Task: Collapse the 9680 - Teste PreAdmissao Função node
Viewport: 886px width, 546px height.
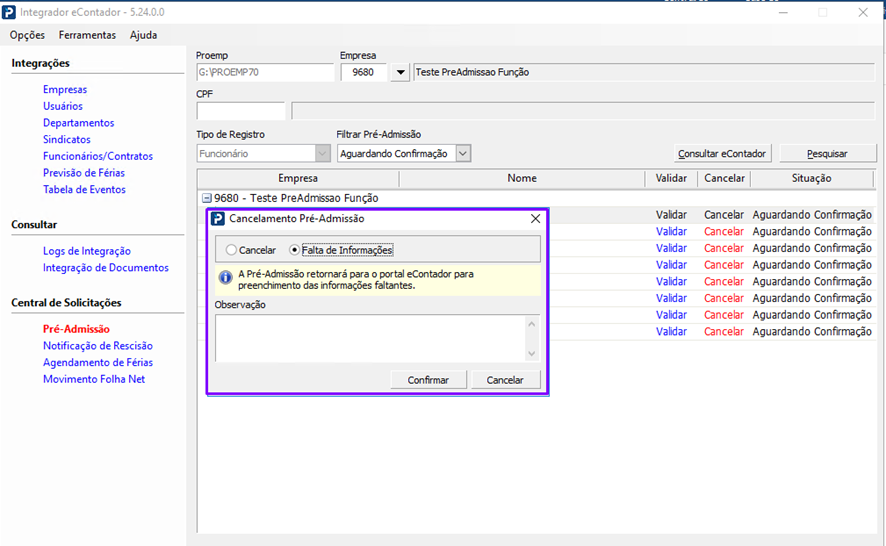Action: 207,198
